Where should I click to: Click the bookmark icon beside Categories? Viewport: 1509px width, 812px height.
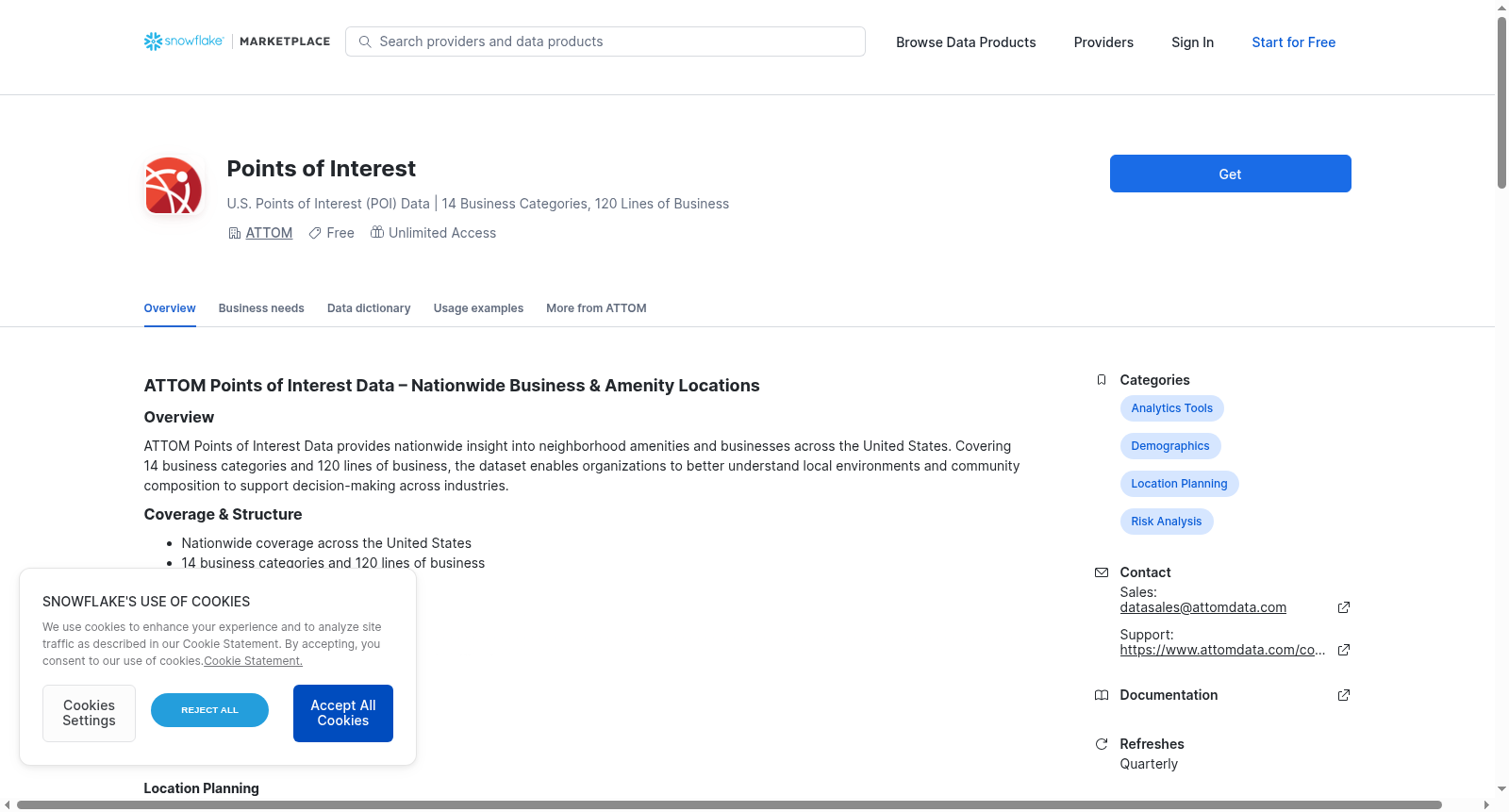click(x=1102, y=380)
